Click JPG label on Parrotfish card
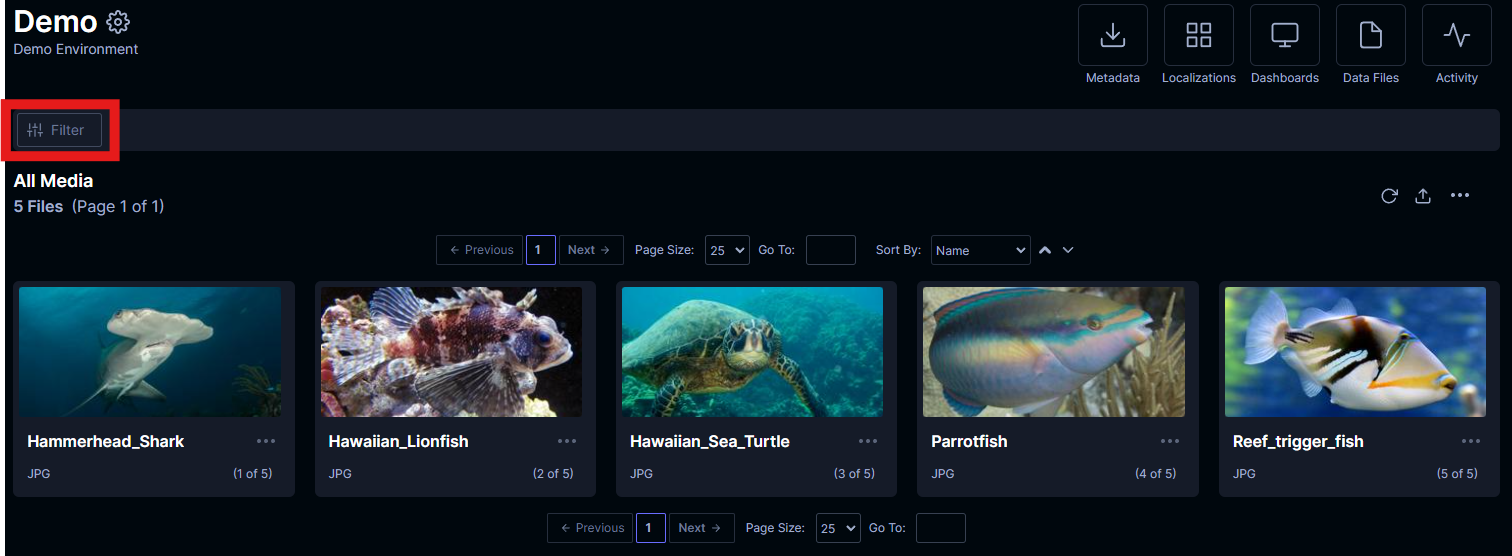 (943, 474)
